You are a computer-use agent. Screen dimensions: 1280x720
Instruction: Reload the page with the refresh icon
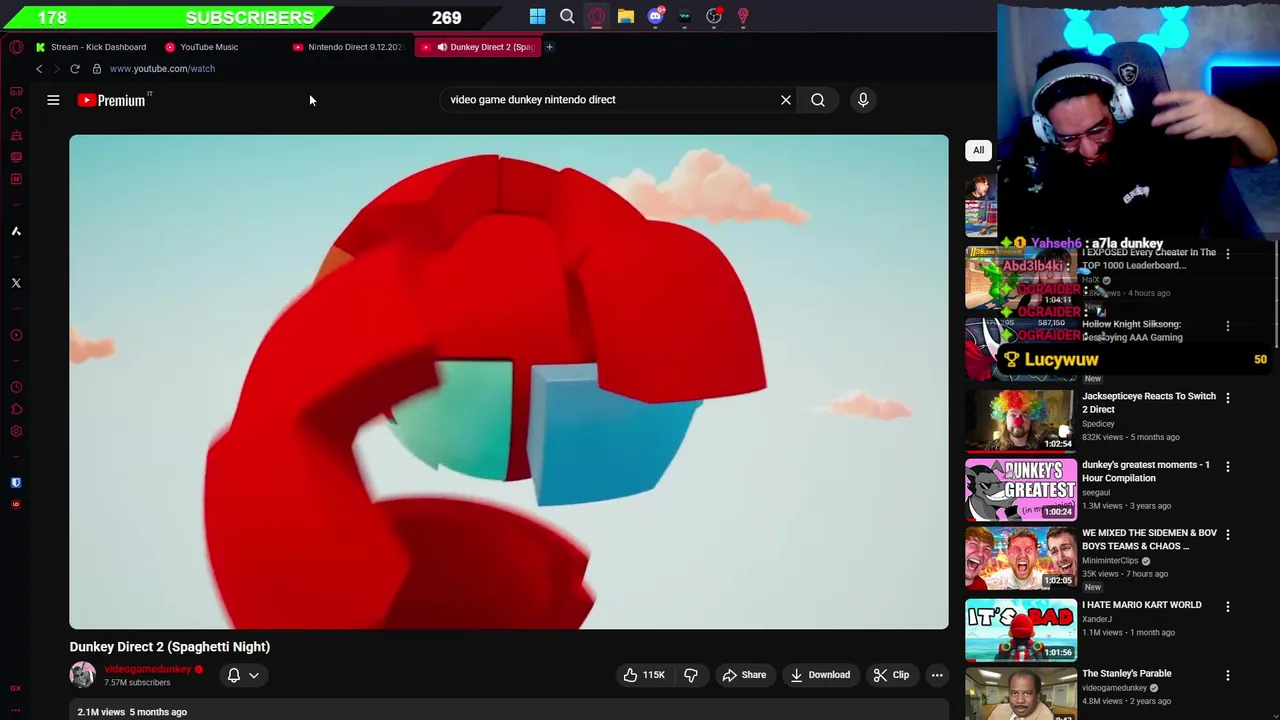[75, 69]
